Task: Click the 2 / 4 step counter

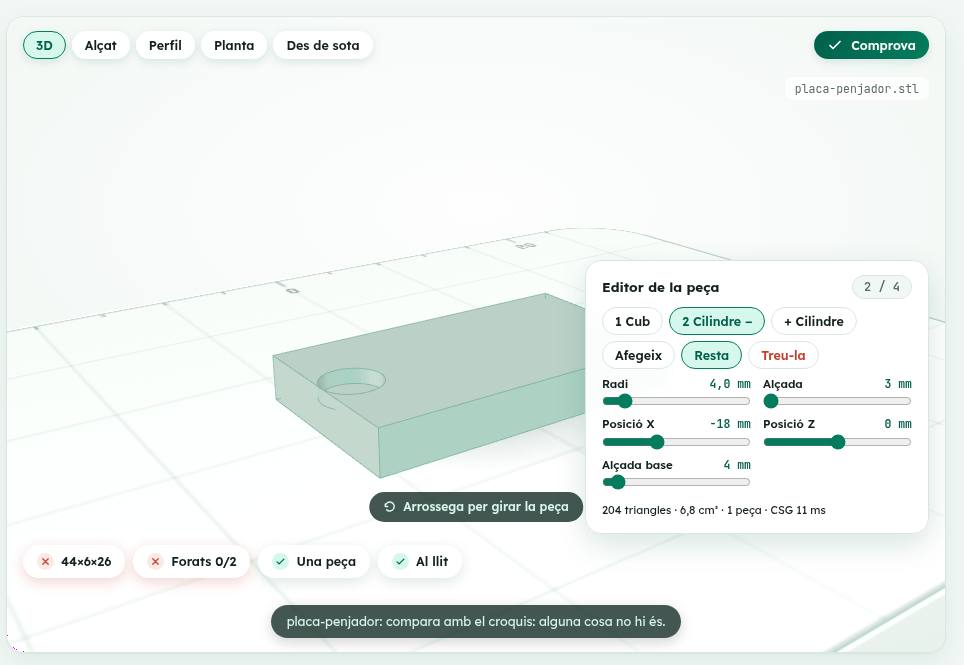Action: tap(882, 286)
